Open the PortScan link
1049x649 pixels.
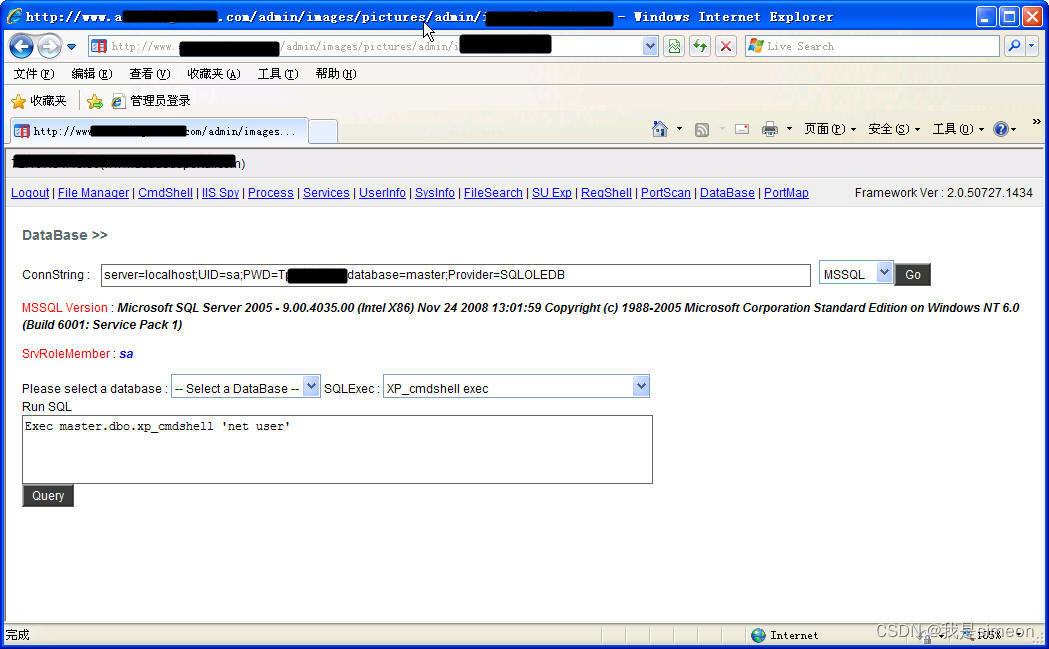click(666, 193)
